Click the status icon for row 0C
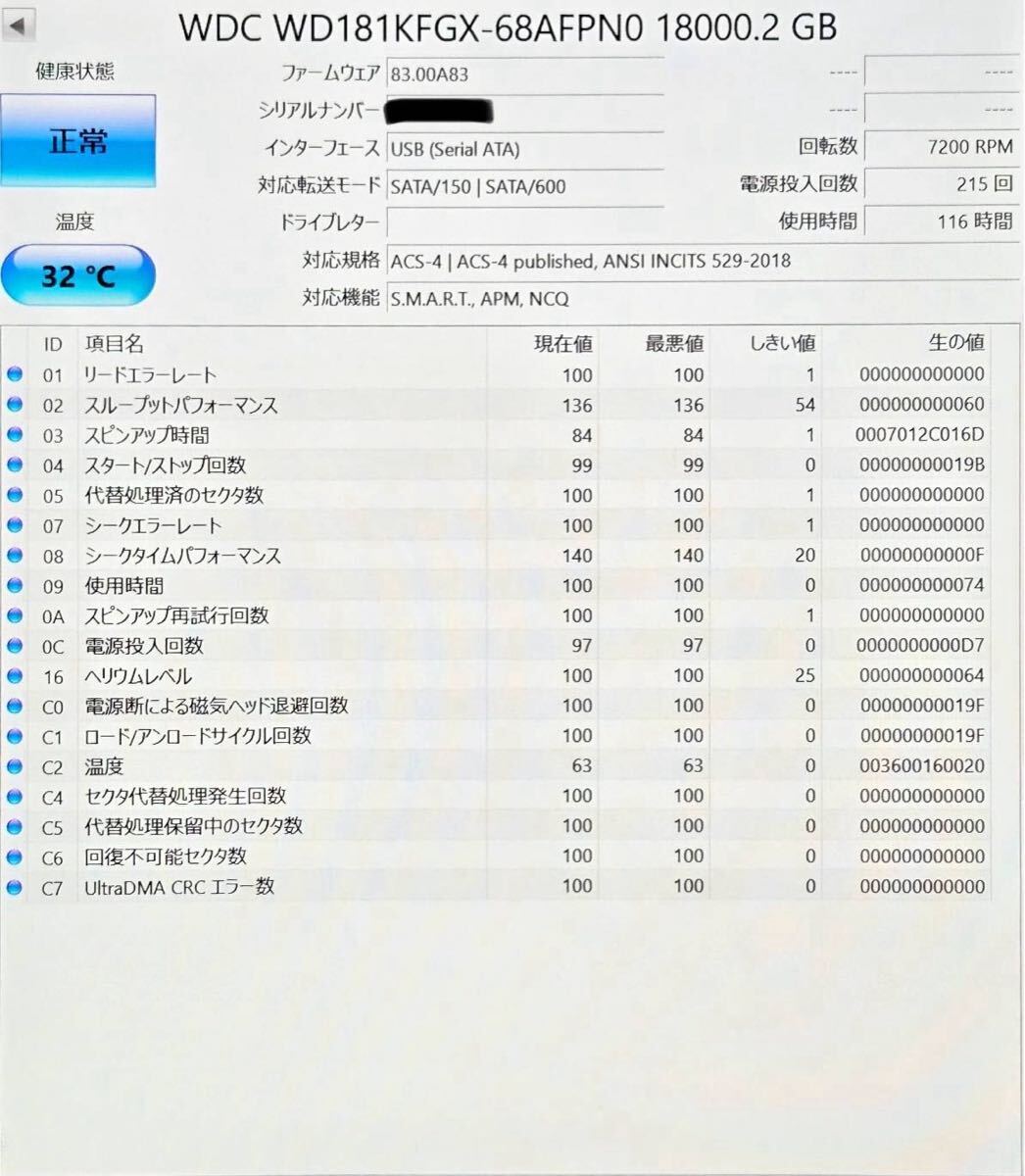This screenshot has height=1176, width=1025. 14,646
